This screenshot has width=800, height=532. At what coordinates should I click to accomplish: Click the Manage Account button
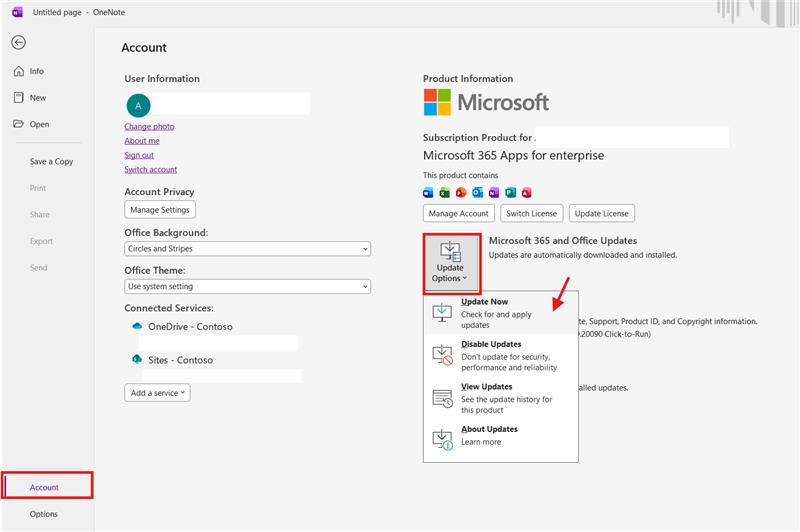pyautogui.click(x=459, y=213)
